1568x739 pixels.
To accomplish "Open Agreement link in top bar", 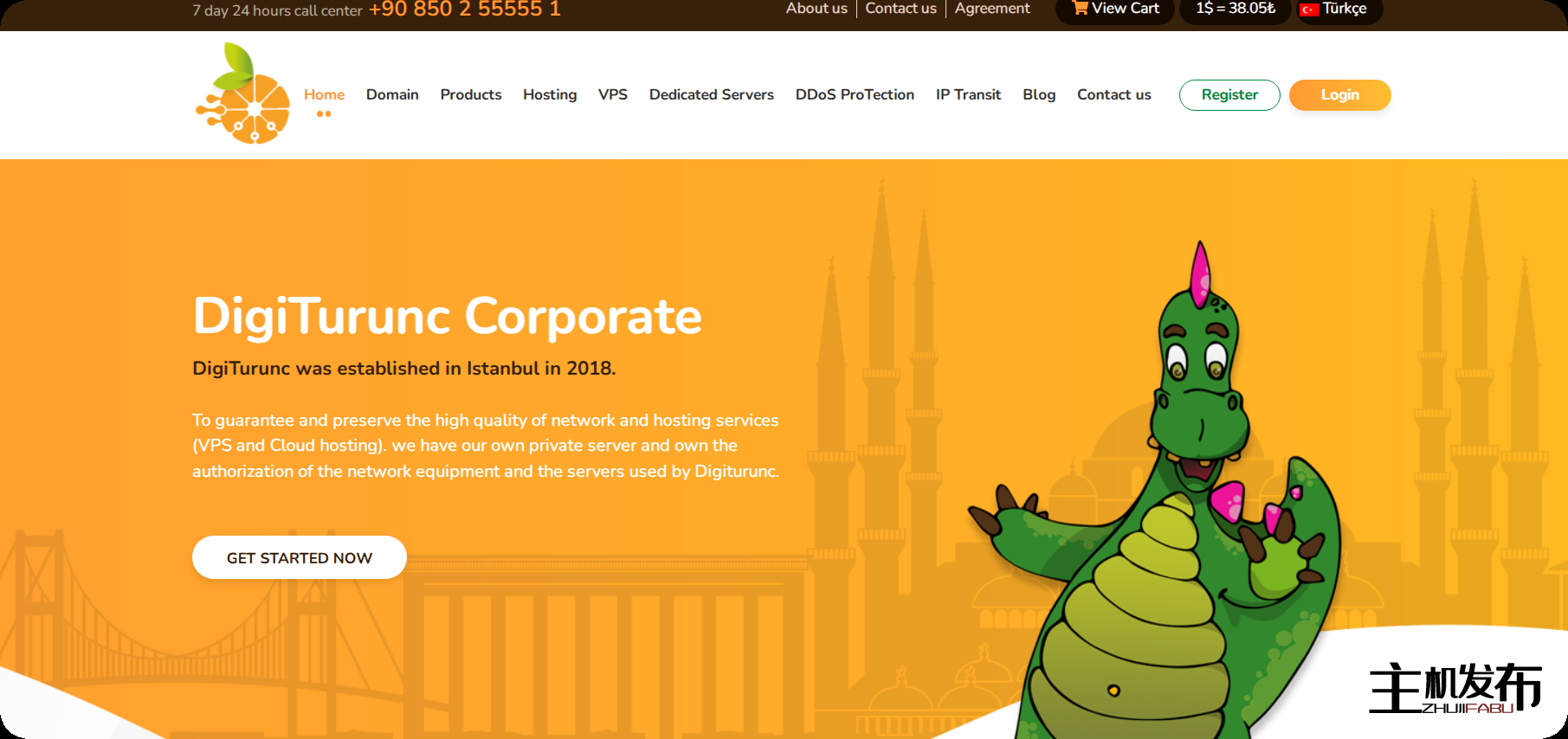I will [992, 9].
